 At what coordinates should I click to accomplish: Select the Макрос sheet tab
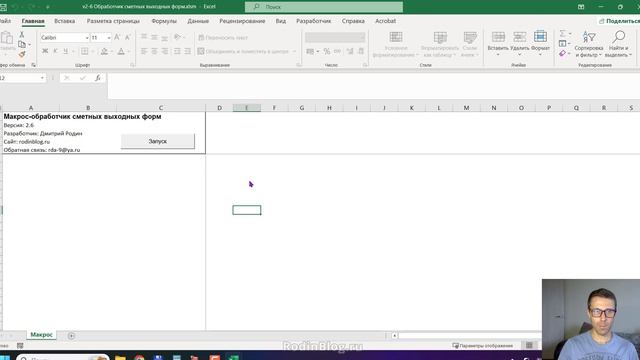(x=41, y=335)
